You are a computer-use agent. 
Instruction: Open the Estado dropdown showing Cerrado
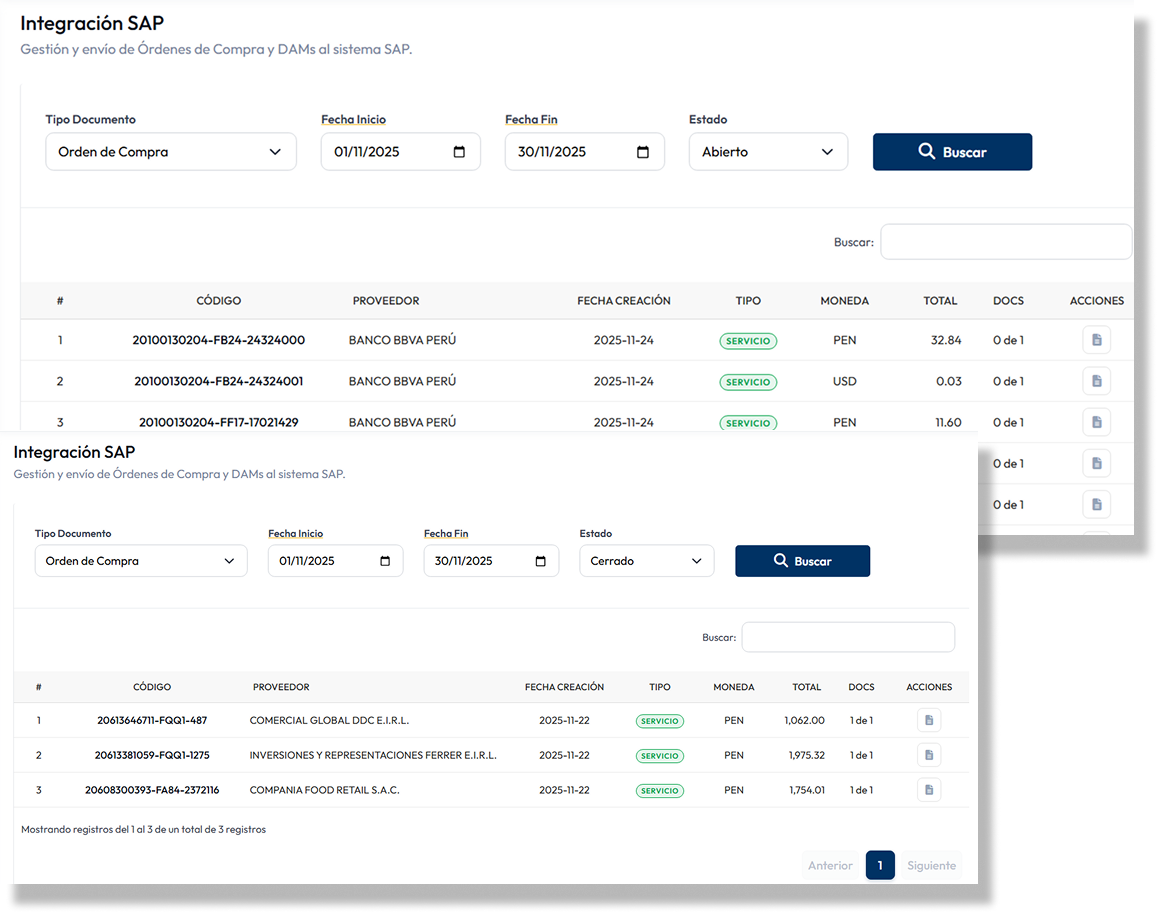tap(647, 561)
